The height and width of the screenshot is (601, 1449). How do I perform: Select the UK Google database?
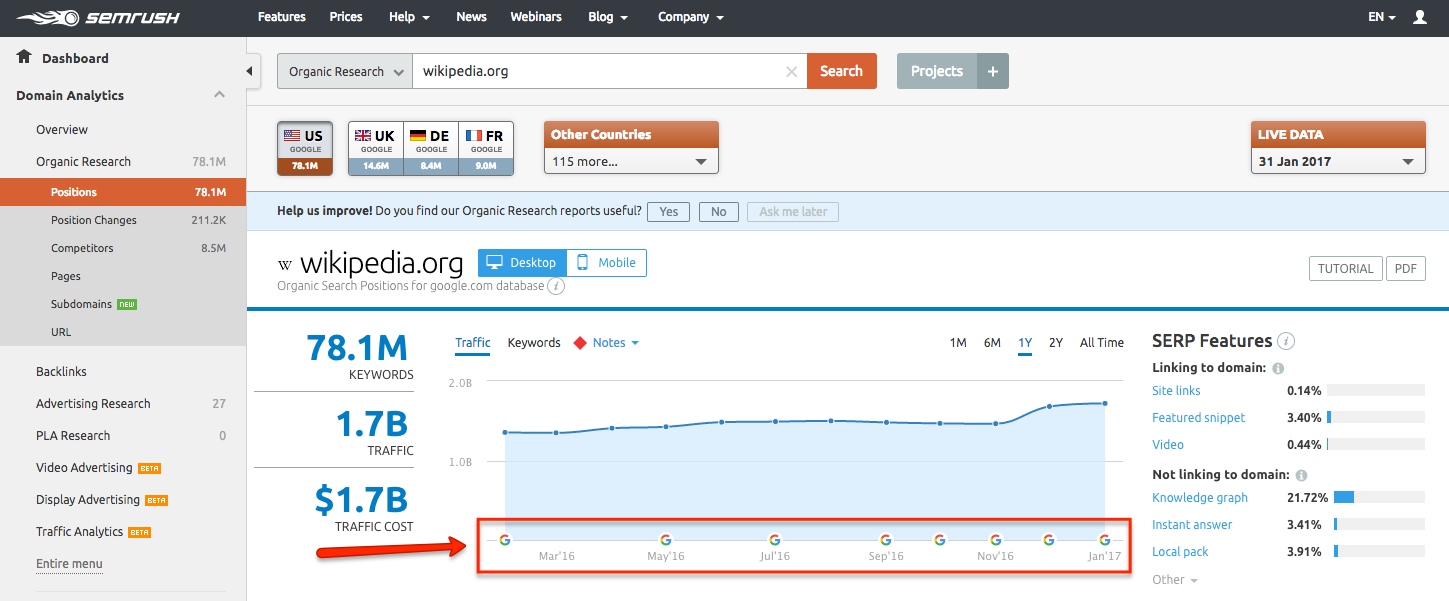375,149
